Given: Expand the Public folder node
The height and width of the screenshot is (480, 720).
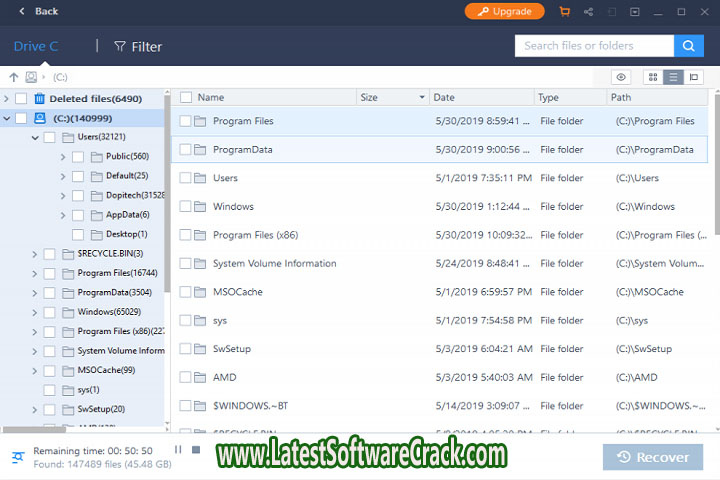Looking at the screenshot, I should pos(63,157).
